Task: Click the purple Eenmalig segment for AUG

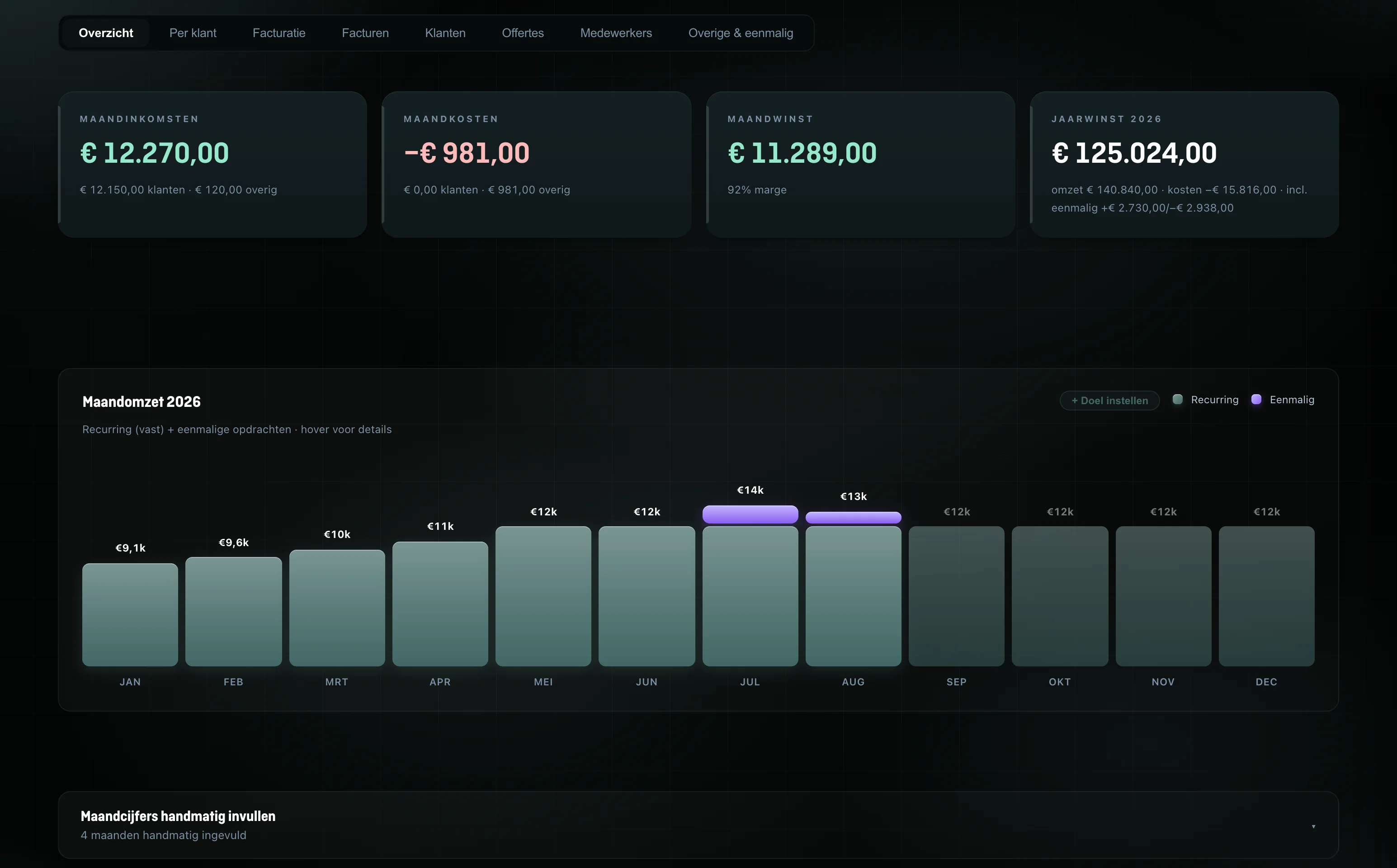Action: 854,517
